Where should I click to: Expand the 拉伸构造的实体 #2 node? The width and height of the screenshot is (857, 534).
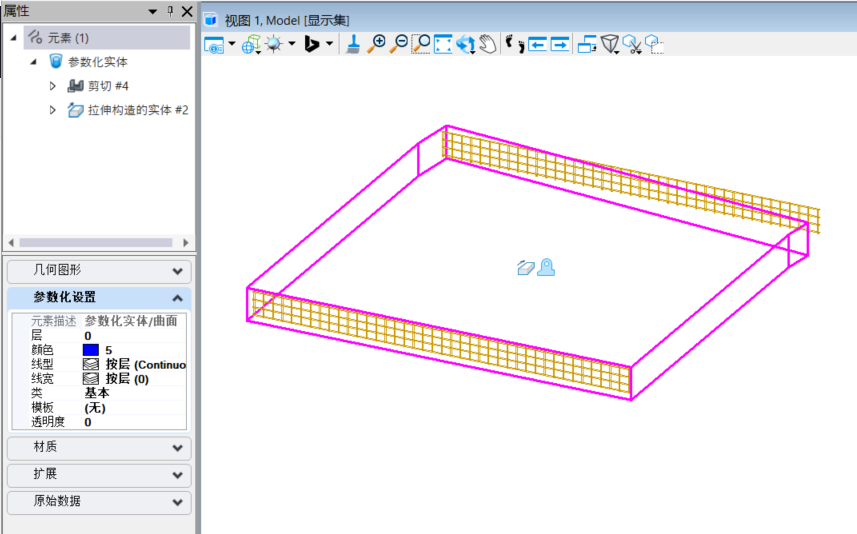[53, 110]
